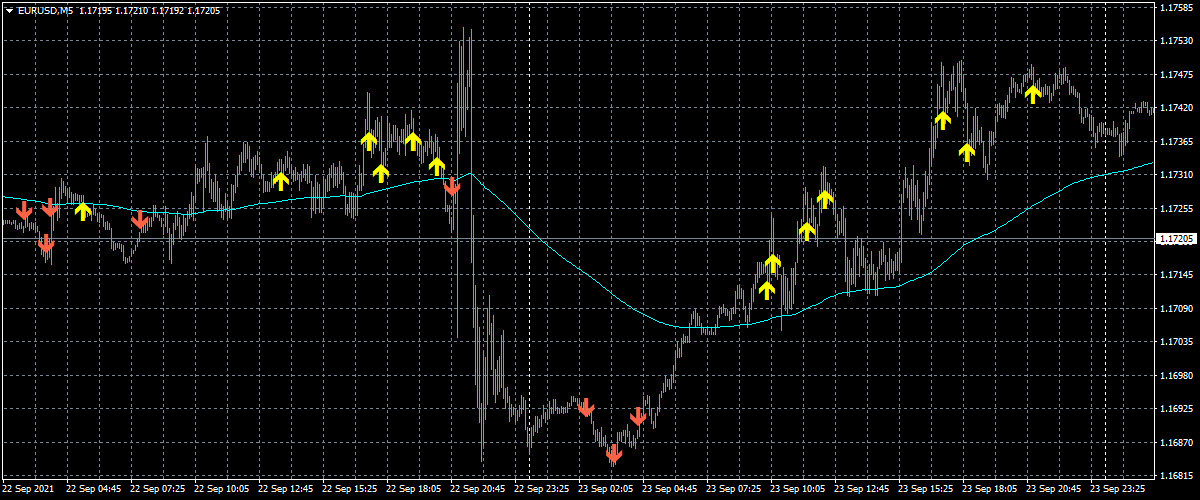Click the time label 22 Sep 20:45

pyautogui.click(x=477, y=490)
